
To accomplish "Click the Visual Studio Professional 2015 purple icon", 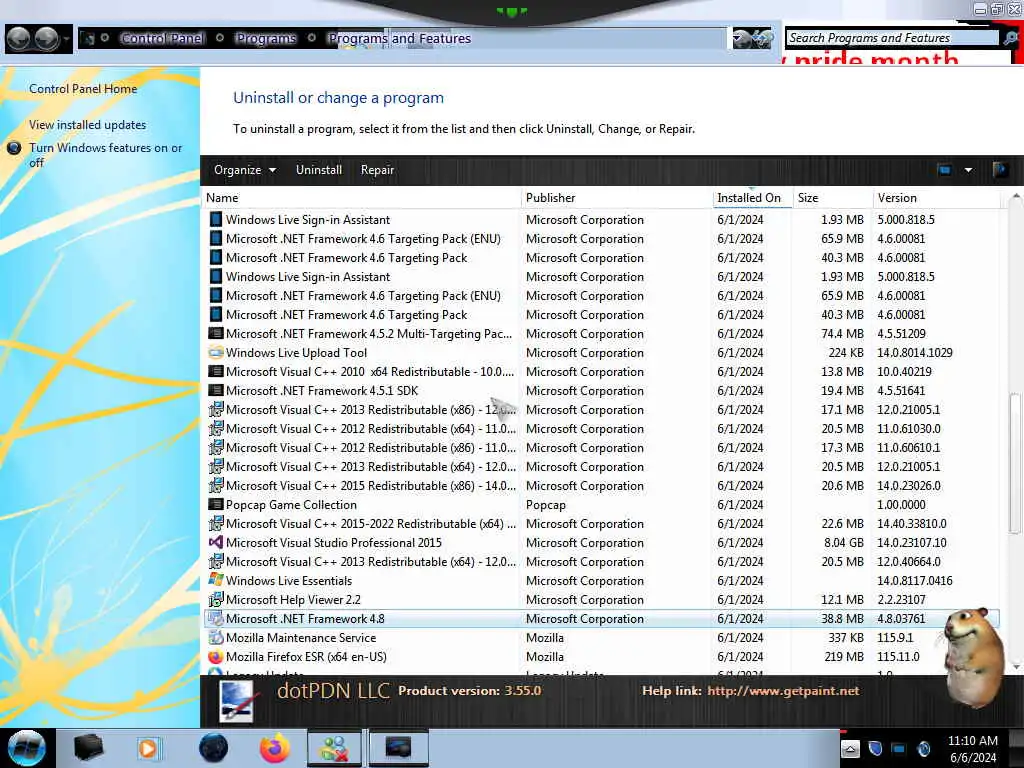I will (x=216, y=543).
